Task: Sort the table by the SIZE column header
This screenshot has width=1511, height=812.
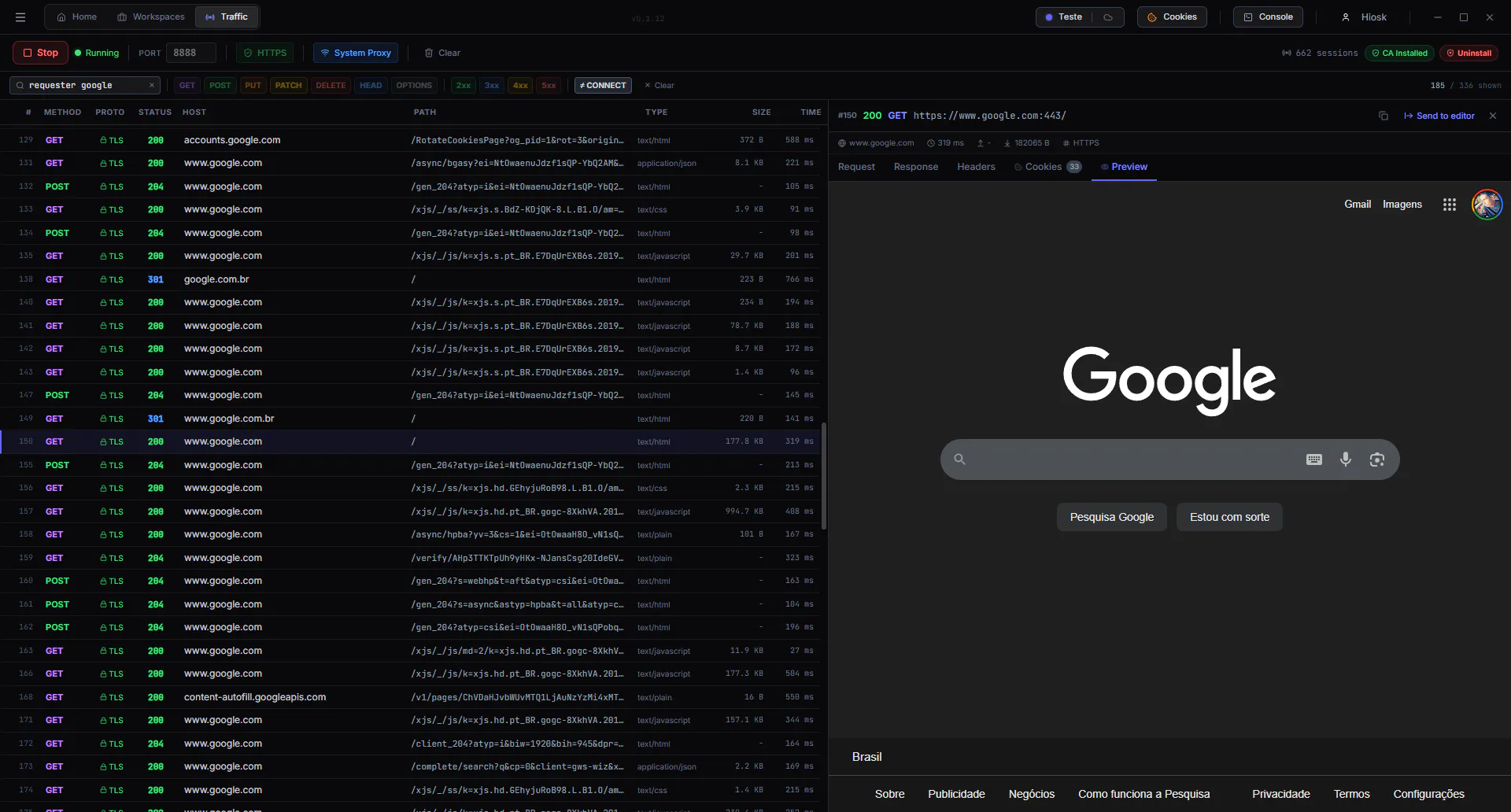Action: click(761, 113)
